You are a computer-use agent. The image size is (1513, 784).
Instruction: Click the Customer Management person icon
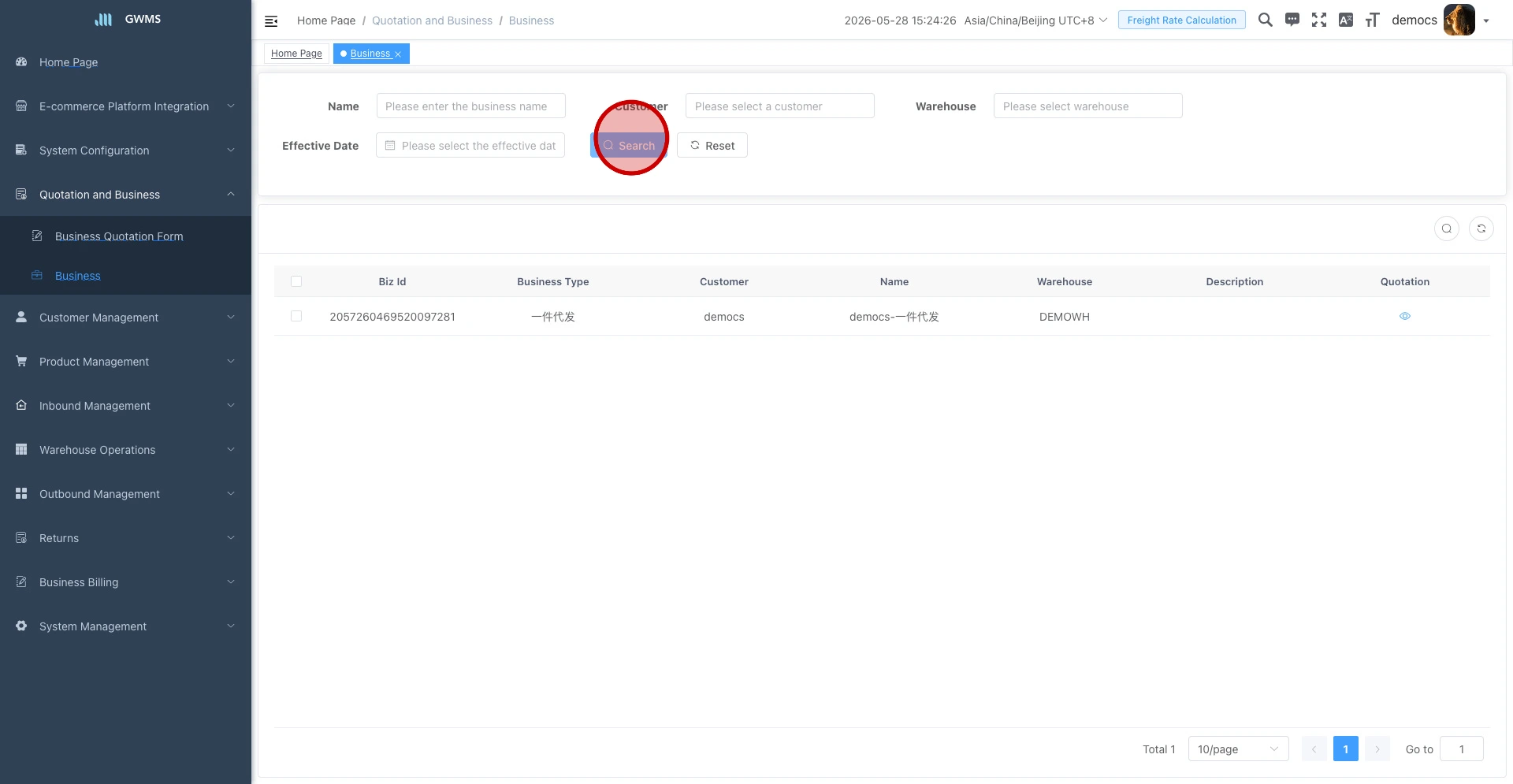click(21, 317)
